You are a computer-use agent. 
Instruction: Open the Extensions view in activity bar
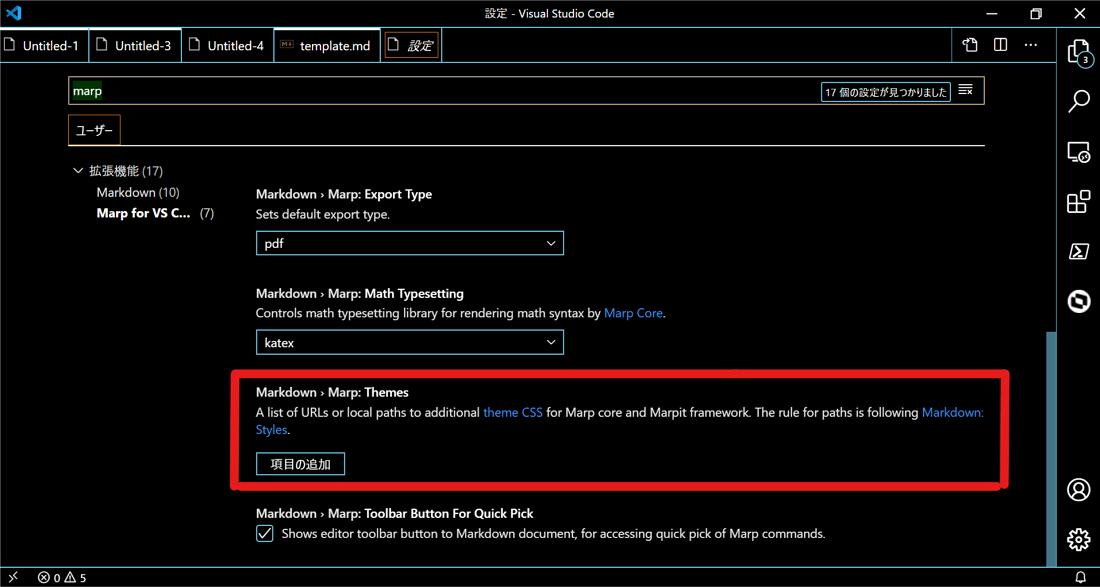coord(1079,202)
